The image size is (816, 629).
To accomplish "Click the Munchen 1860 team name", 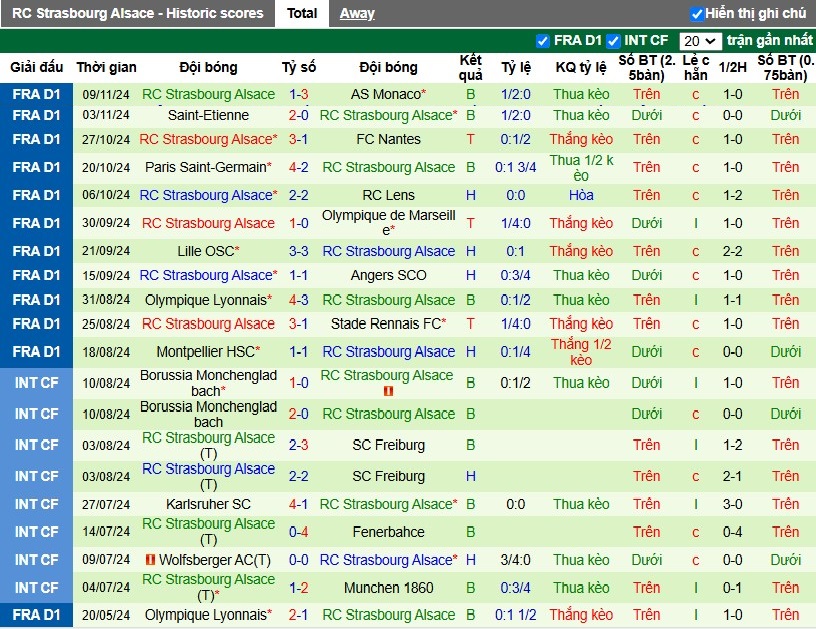I will click(388, 588).
